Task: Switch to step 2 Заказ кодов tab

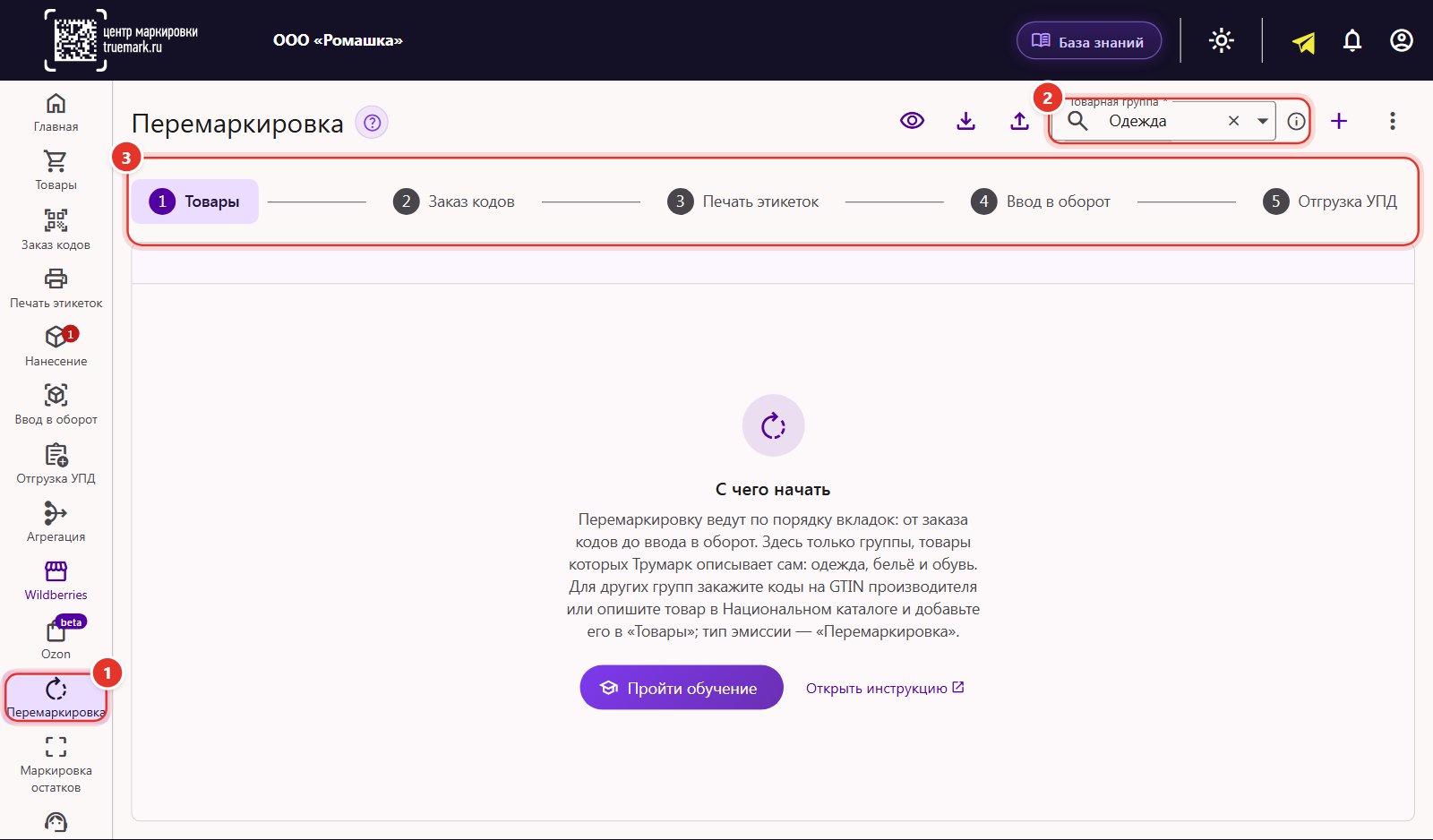Action: click(x=454, y=201)
